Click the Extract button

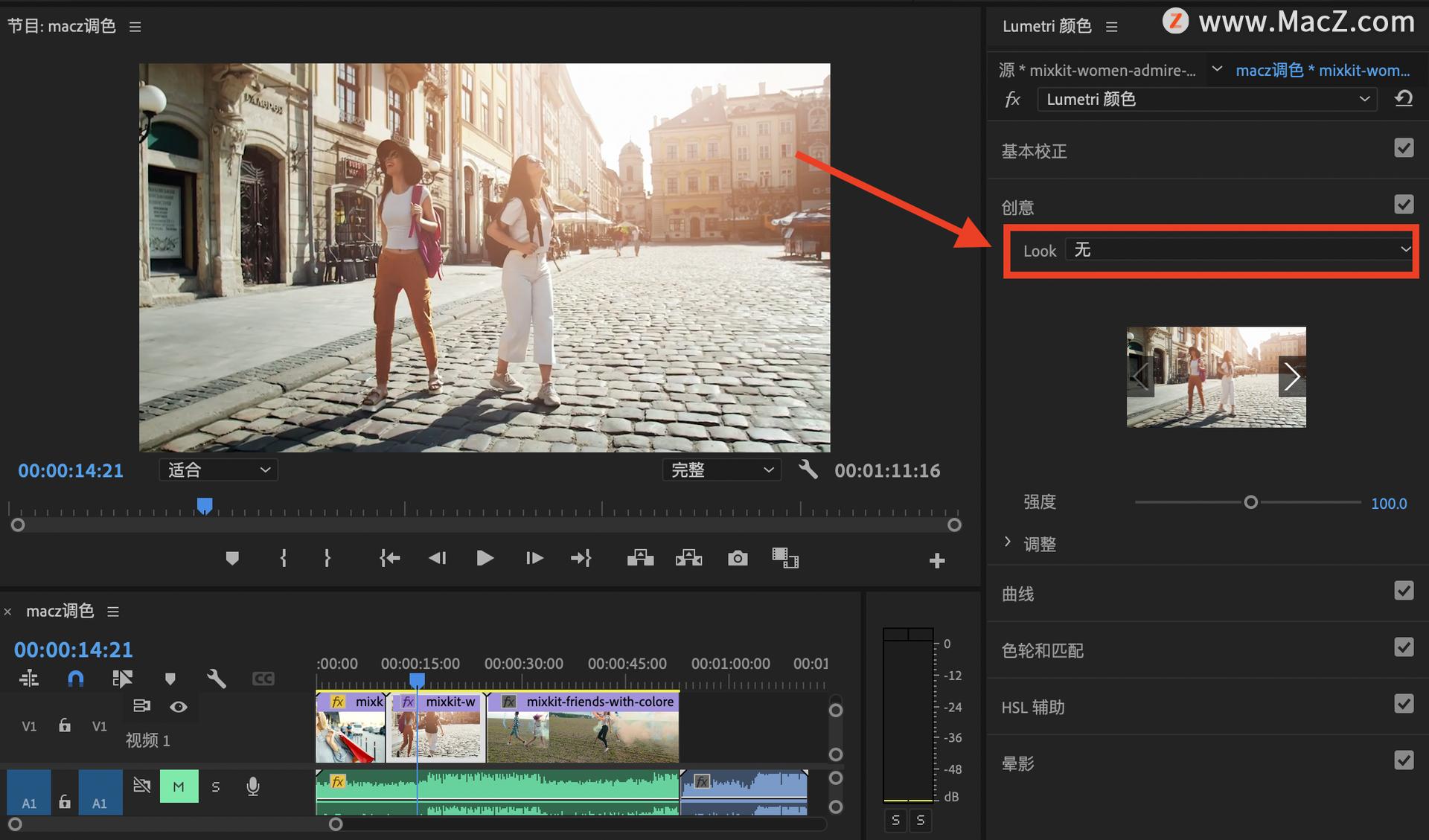pos(688,558)
